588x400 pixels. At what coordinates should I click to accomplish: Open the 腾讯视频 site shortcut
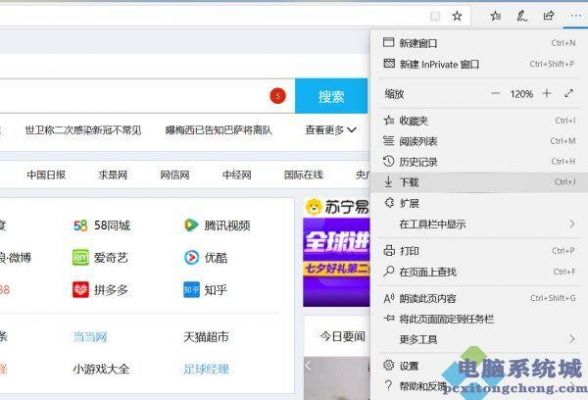pyautogui.click(x=217, y=225)
